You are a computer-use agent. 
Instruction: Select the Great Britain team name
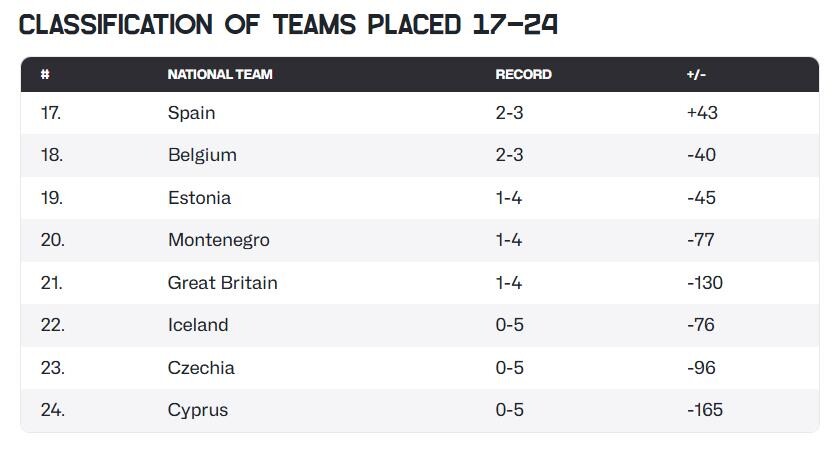click(x=222, y=283)
